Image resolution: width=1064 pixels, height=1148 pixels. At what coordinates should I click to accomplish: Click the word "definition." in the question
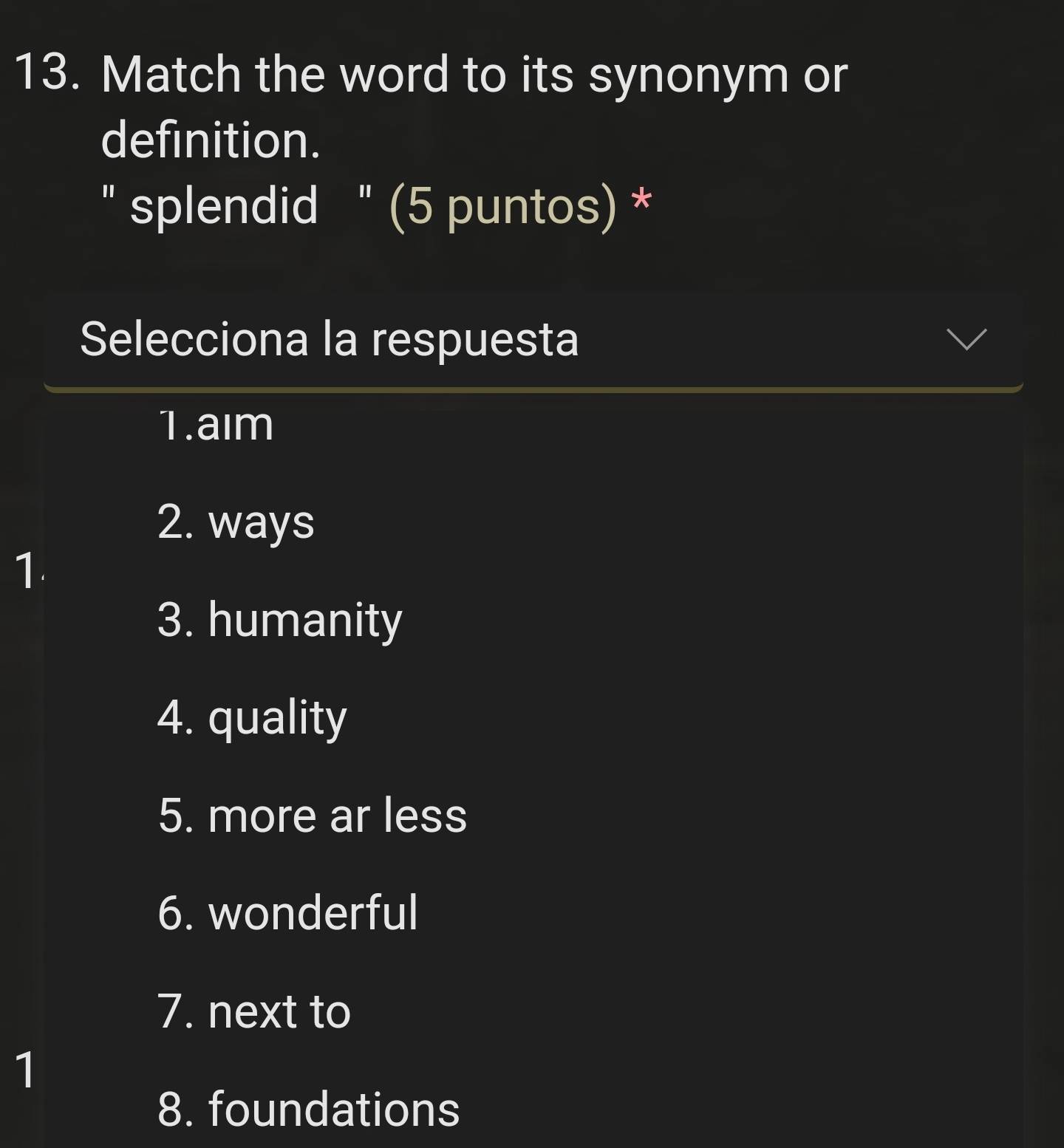(x=211, y=140)
